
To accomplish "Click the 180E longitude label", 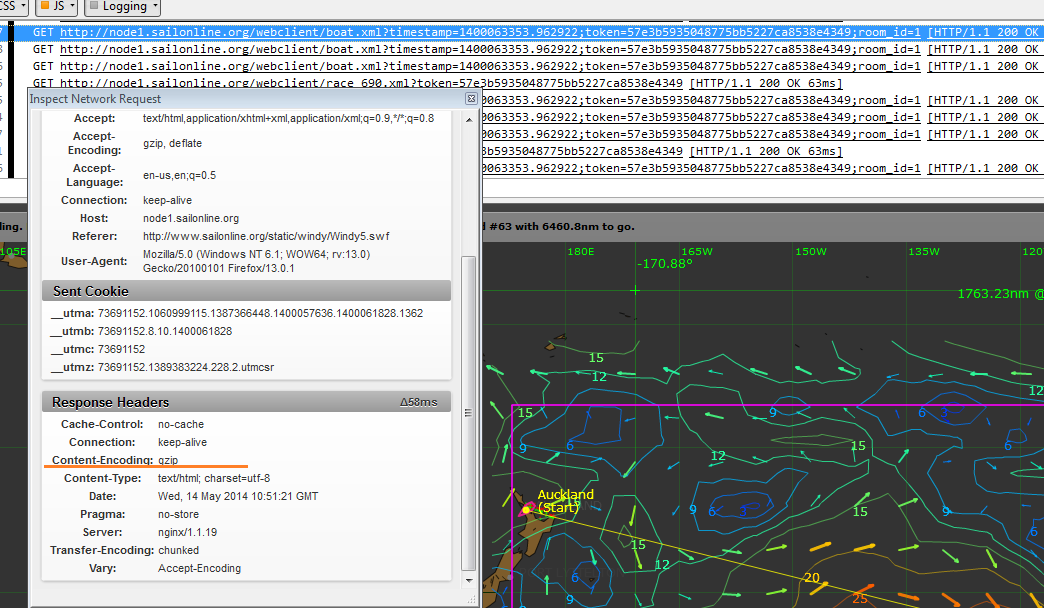I will coord(581,252).
